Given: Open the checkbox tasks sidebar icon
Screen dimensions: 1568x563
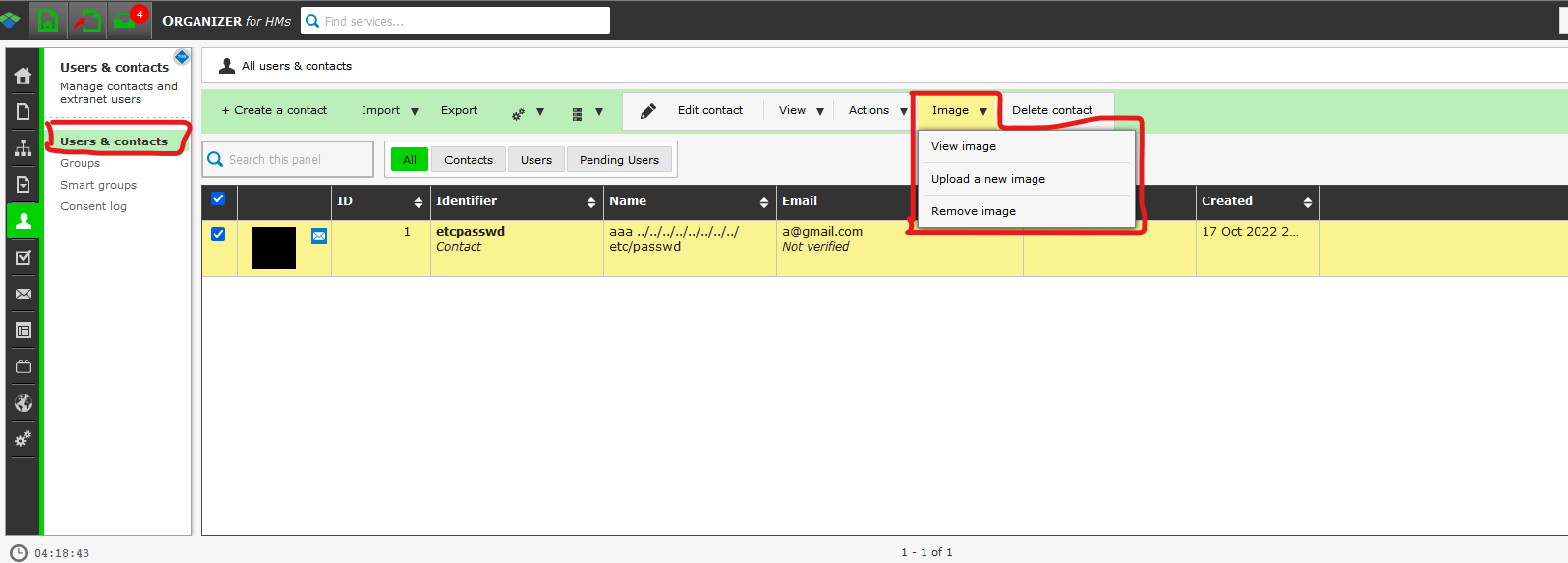Looking at the screenshot, I should [23, 257].
